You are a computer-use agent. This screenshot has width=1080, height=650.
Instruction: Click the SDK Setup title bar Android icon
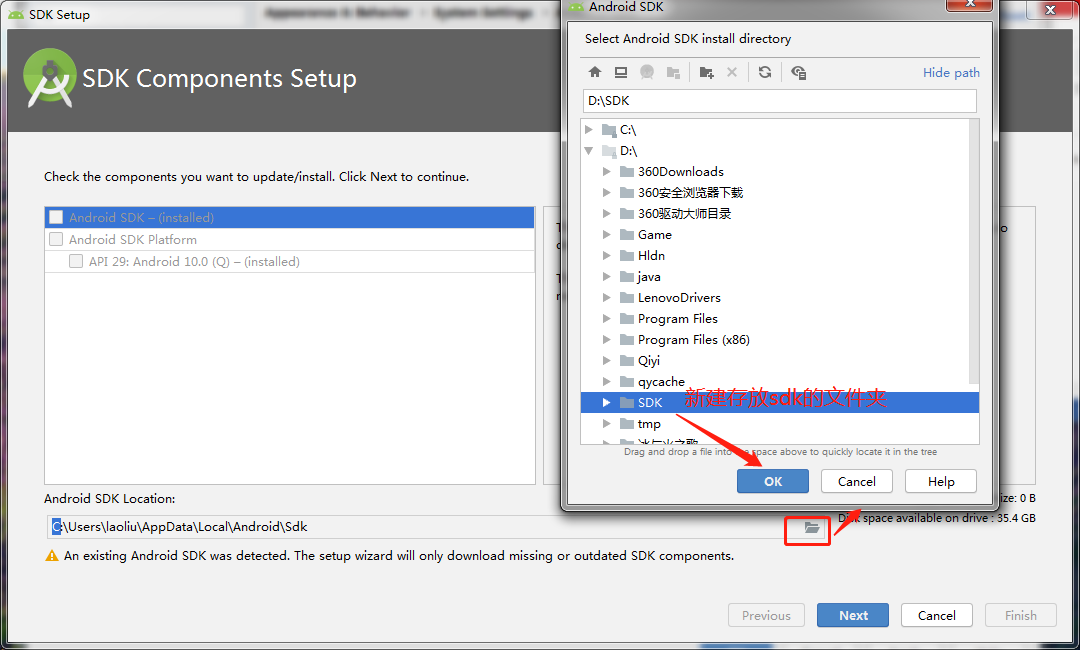16,14
